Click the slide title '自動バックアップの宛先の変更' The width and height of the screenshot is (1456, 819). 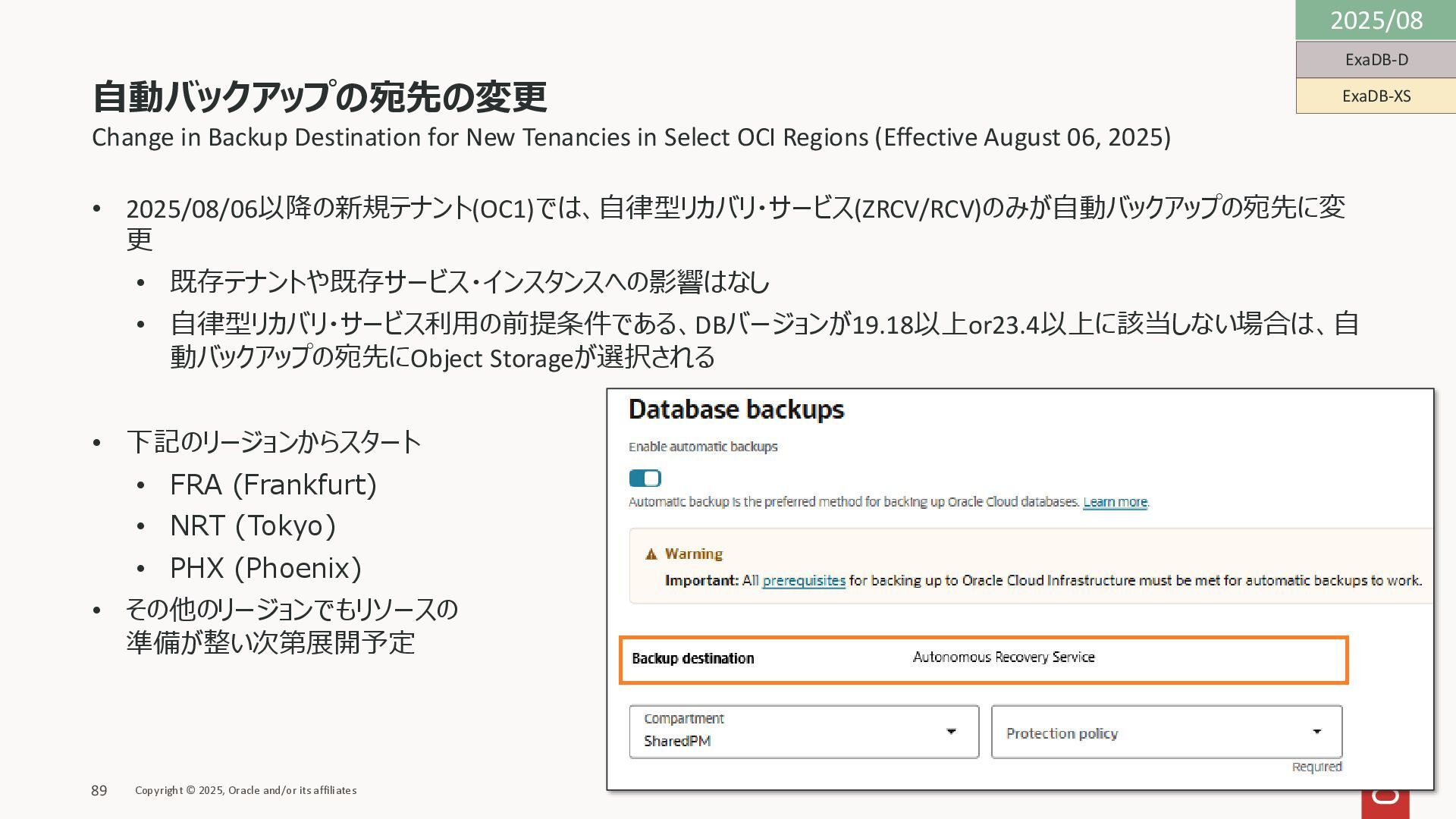[319, 97]
